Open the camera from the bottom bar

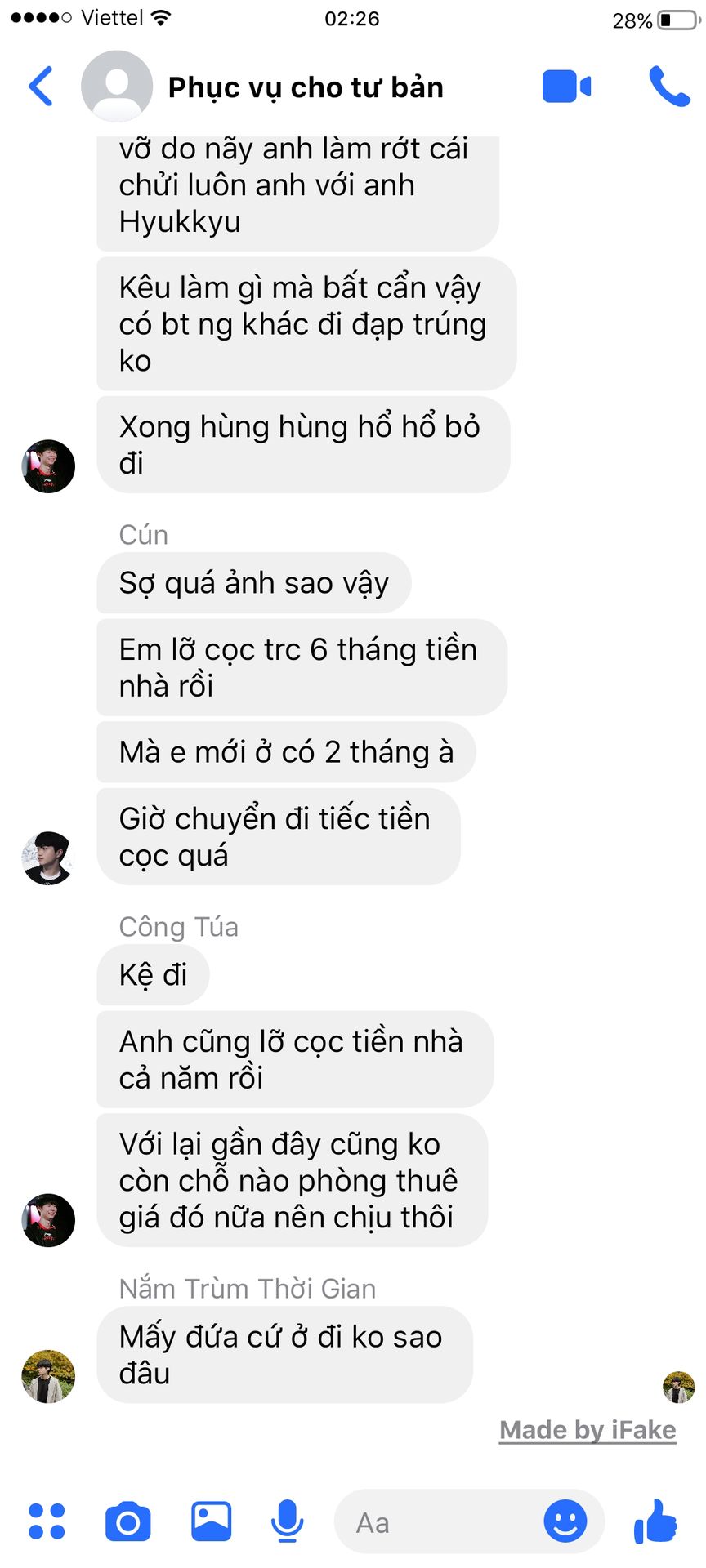tap(128, 1521)
